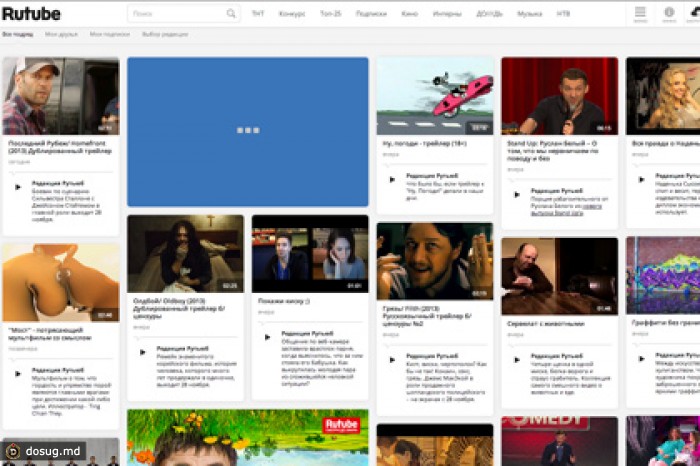Click play icon under Stand Up card
The height and width of the screenshot is (466, 700).
[x=517, y=193]
